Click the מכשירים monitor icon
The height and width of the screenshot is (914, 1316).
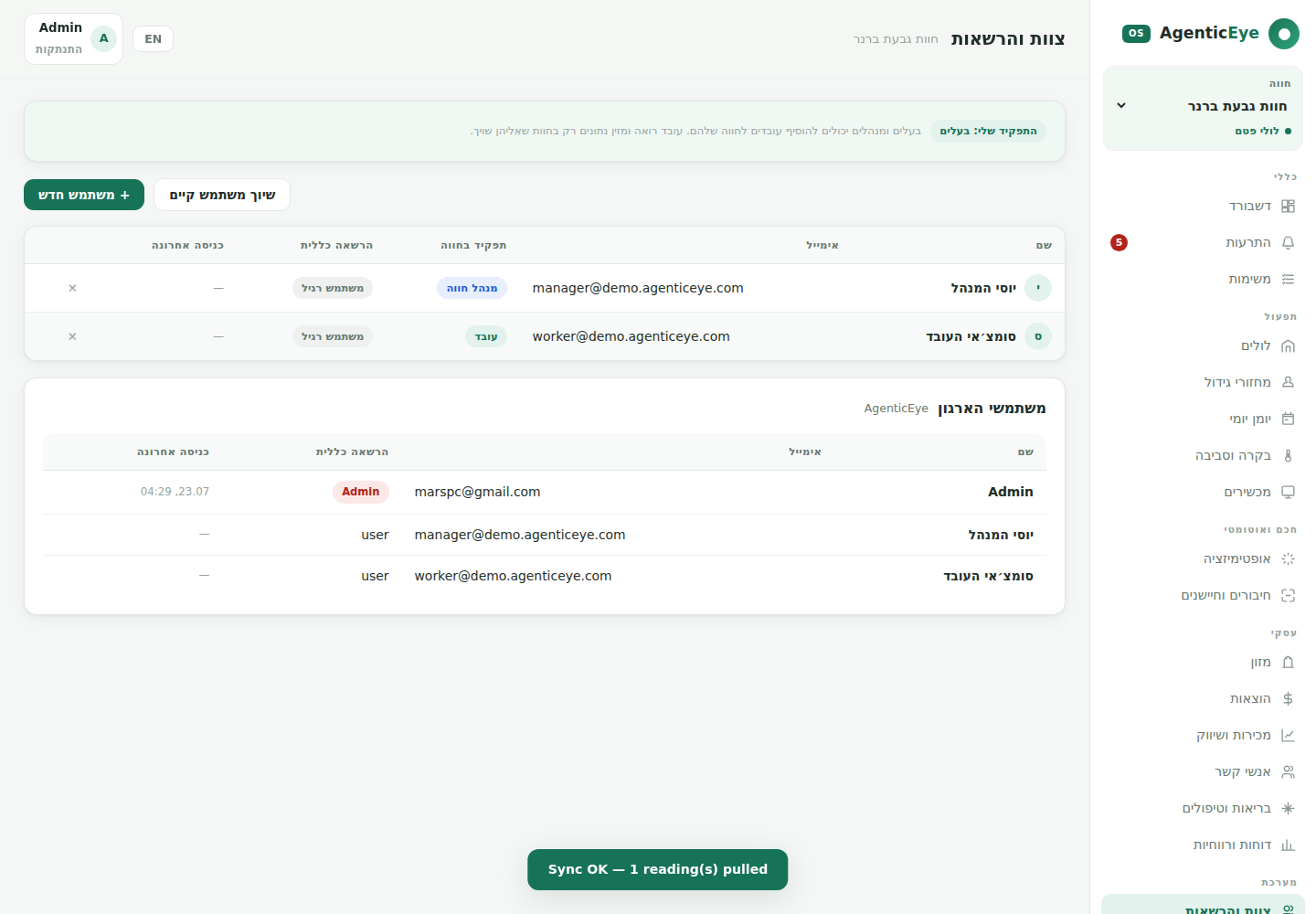(1288, 492)
